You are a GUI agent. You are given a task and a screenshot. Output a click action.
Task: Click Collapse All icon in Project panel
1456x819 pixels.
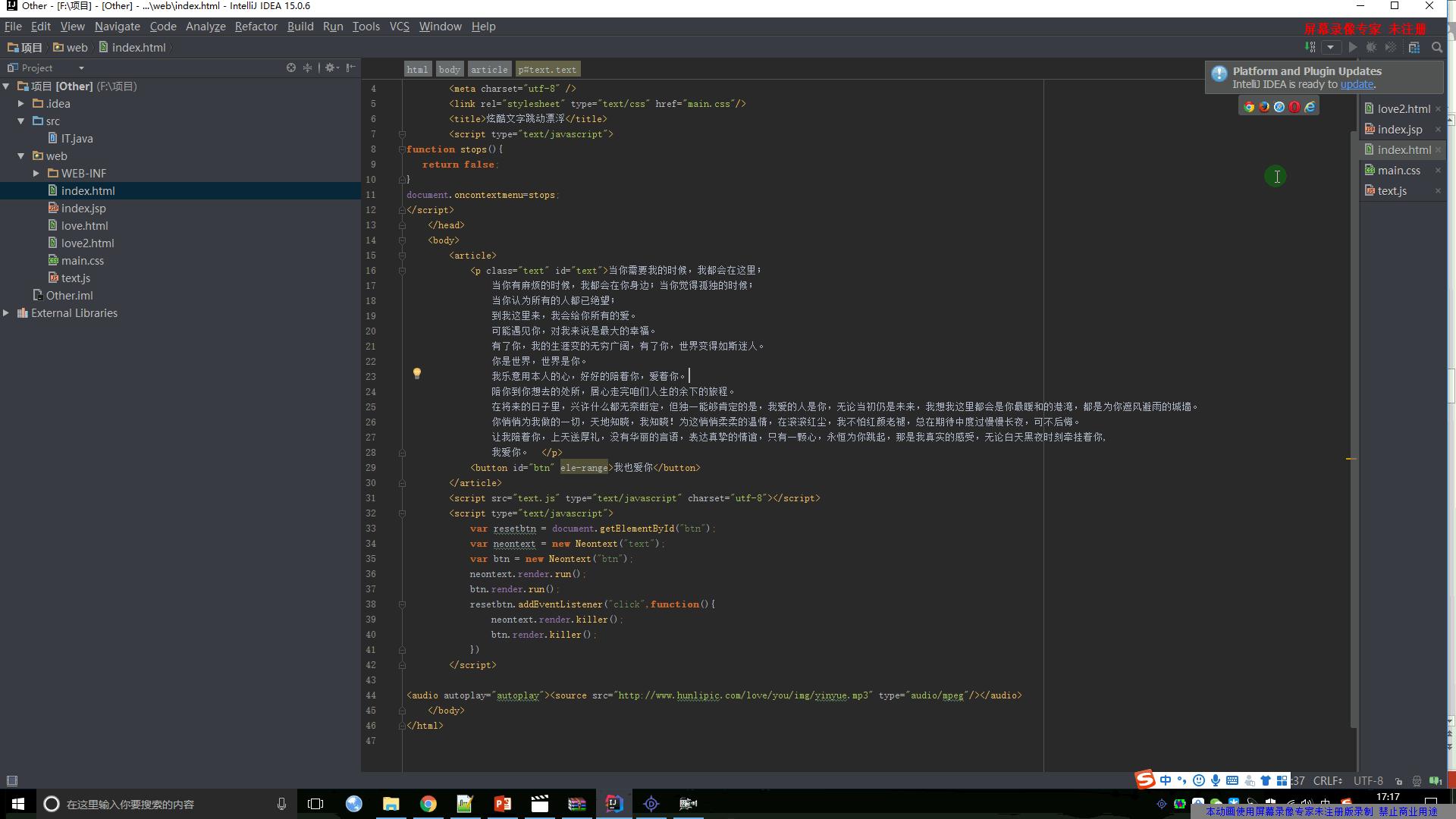point(307,67)
